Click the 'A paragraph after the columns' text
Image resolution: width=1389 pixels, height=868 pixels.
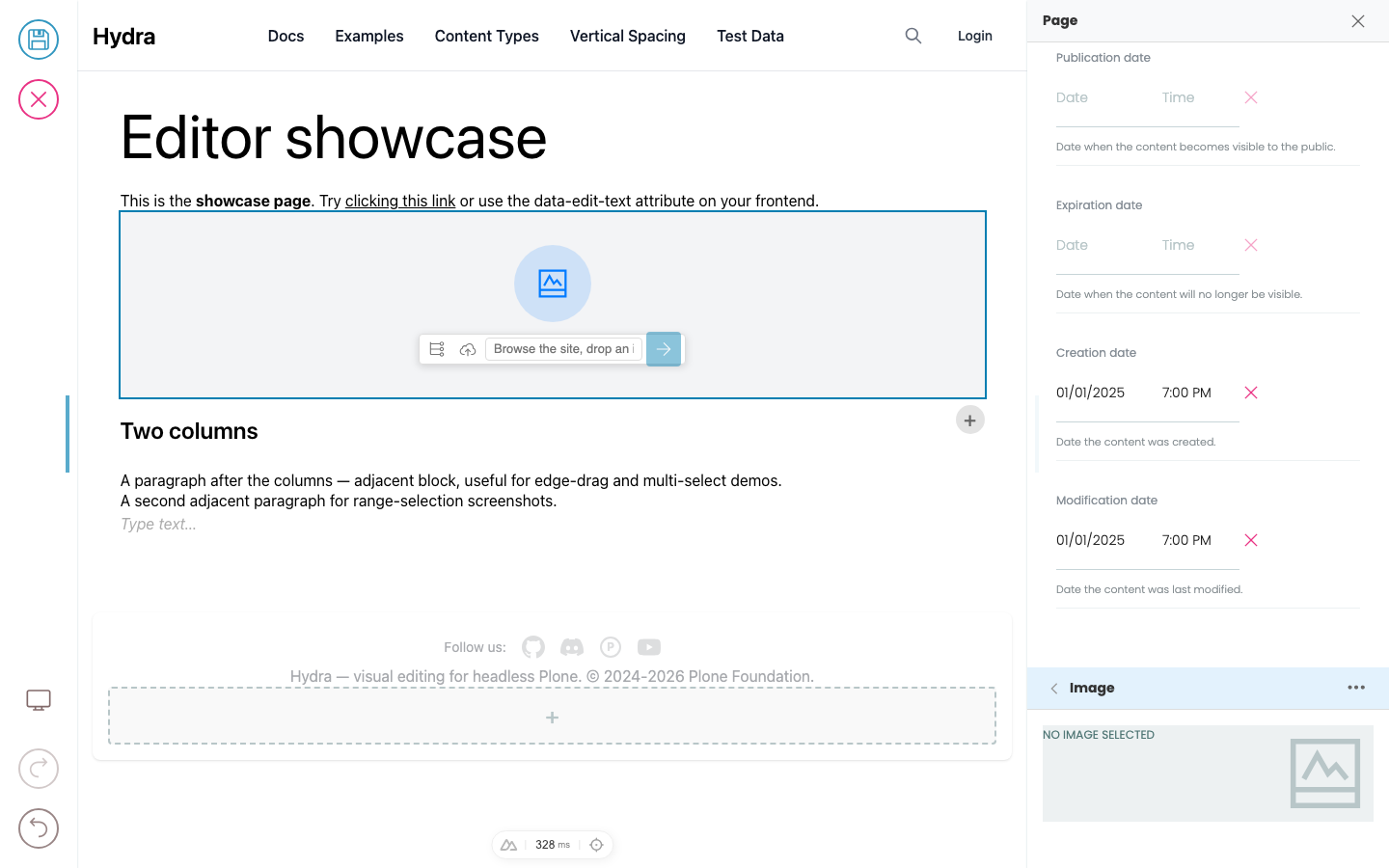click(x=451, y=480)
